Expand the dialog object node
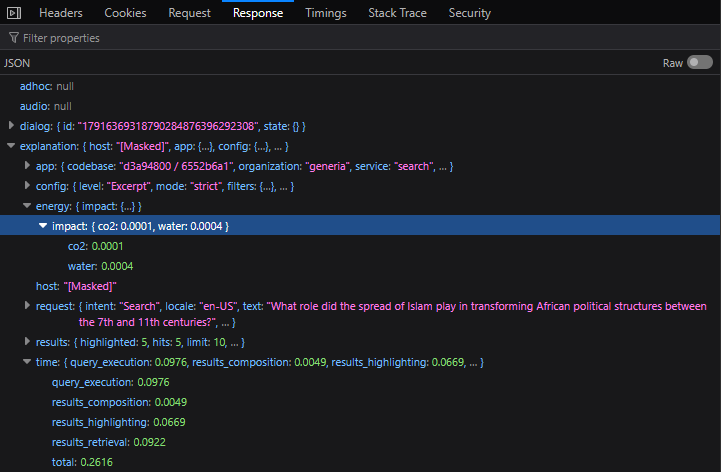 click(11, 126)
